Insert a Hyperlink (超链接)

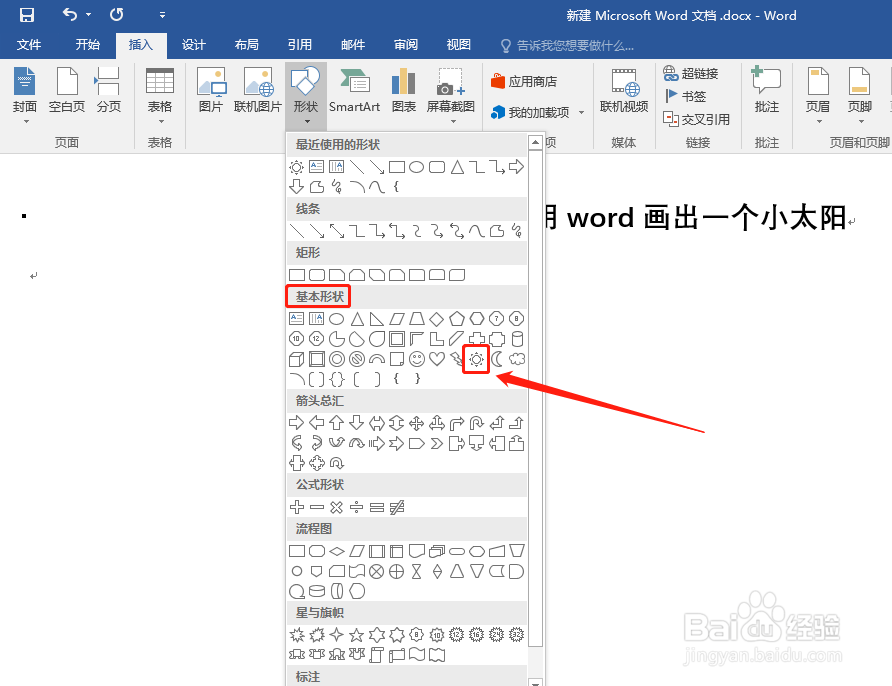pyautogui.click(x=691, y=73)
